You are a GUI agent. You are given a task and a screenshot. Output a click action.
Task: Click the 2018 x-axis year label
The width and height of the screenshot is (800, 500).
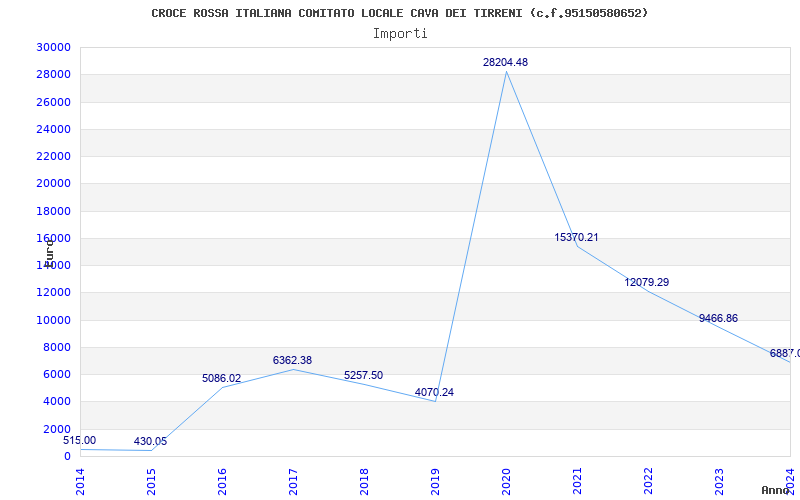tap(364, 482)
